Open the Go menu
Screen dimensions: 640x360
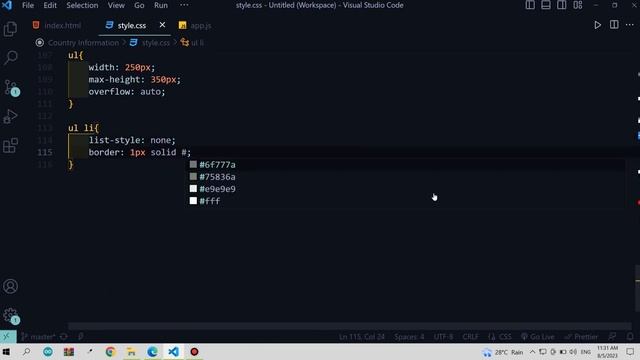139,5
